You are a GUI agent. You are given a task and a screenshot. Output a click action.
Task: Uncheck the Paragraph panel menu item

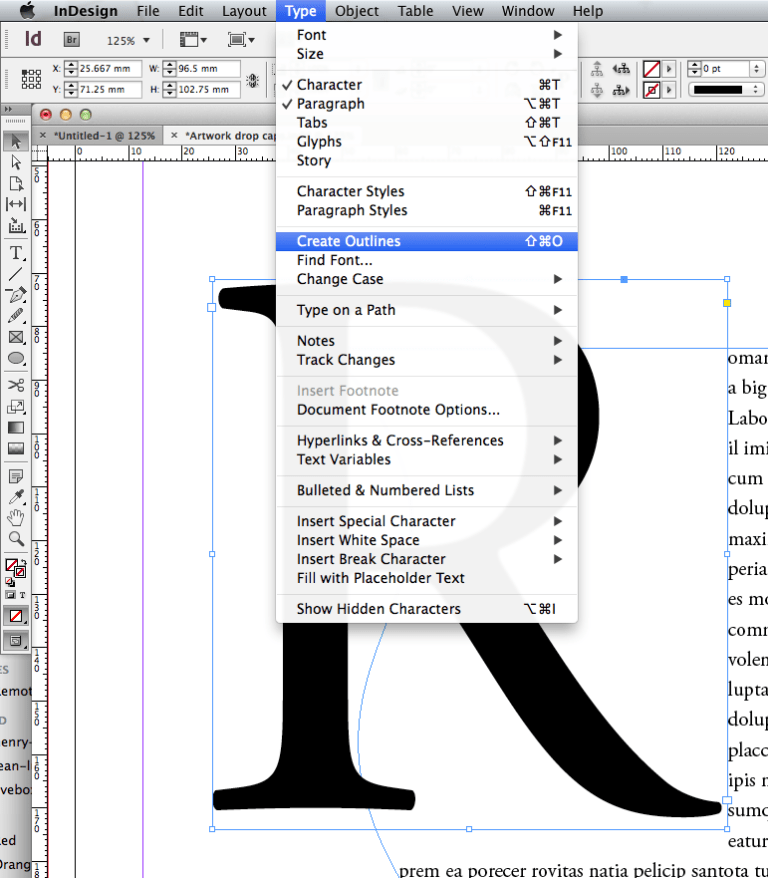point(330,104)
